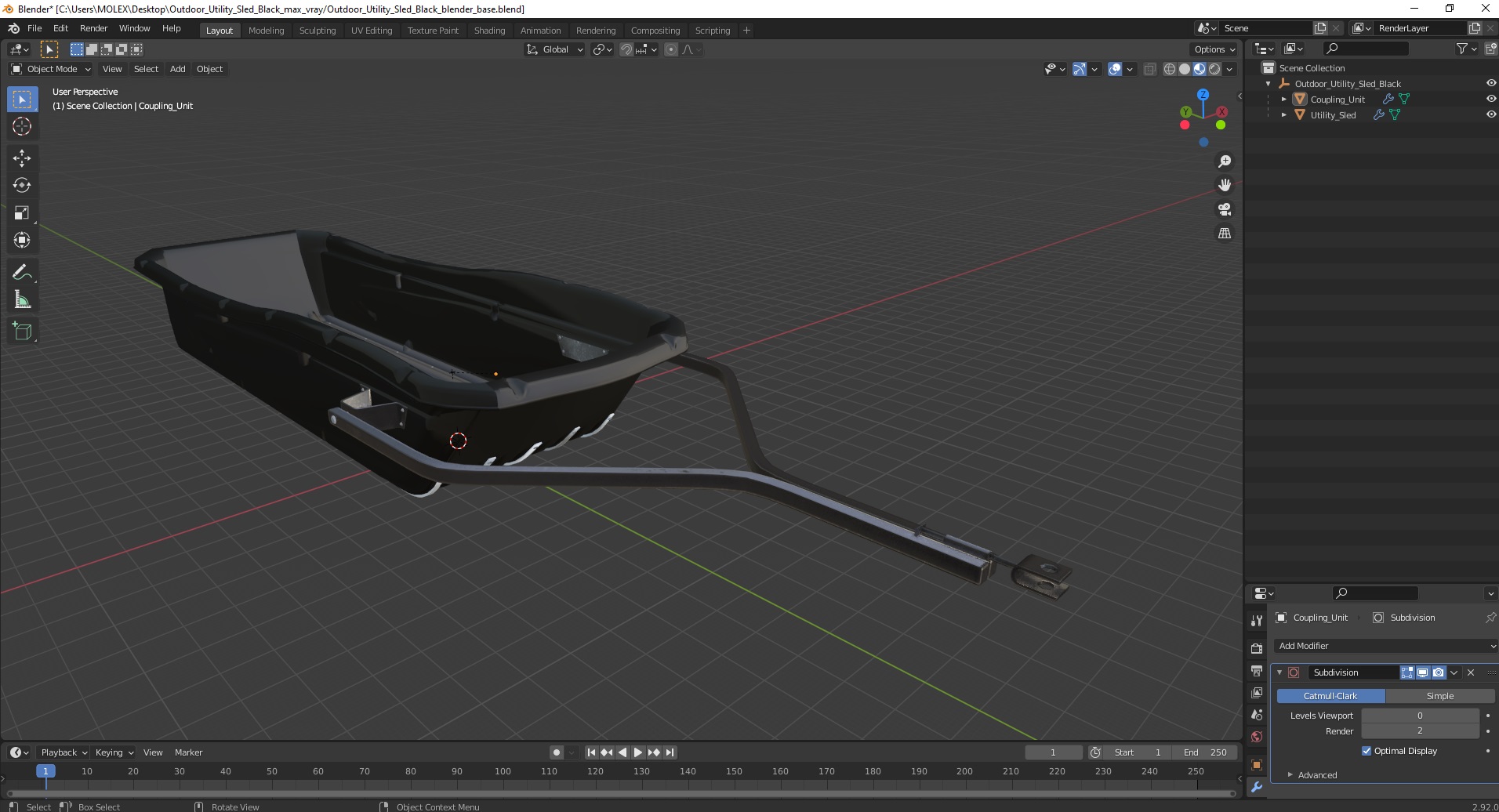Select the Measure tool
The width and height of the screenshot is (1499, 812).
point(22,299)
